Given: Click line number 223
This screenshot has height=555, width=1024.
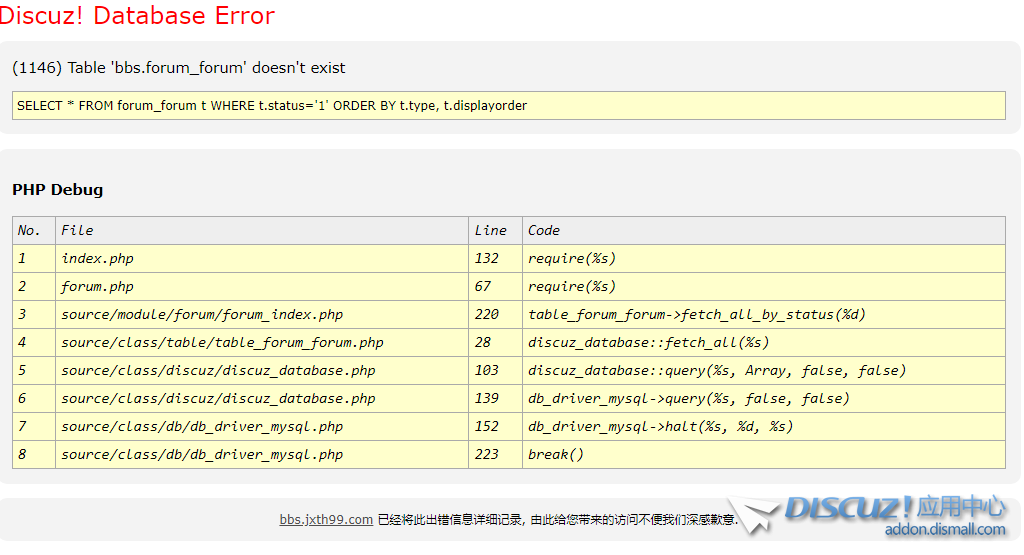Looking at the screenshot, I should [487, 455].
